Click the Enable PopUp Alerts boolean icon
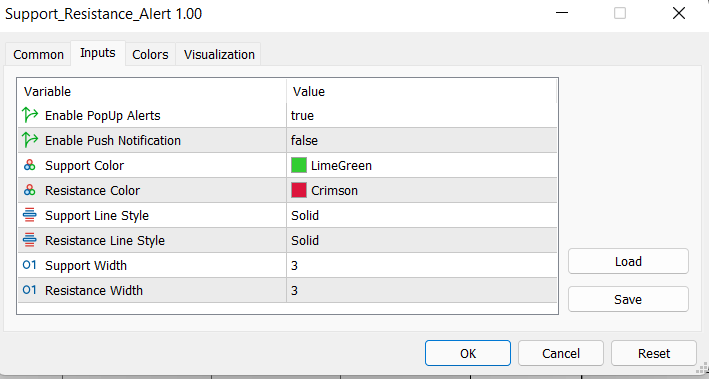This screenshot has height=379, width=709. [30, 115]
